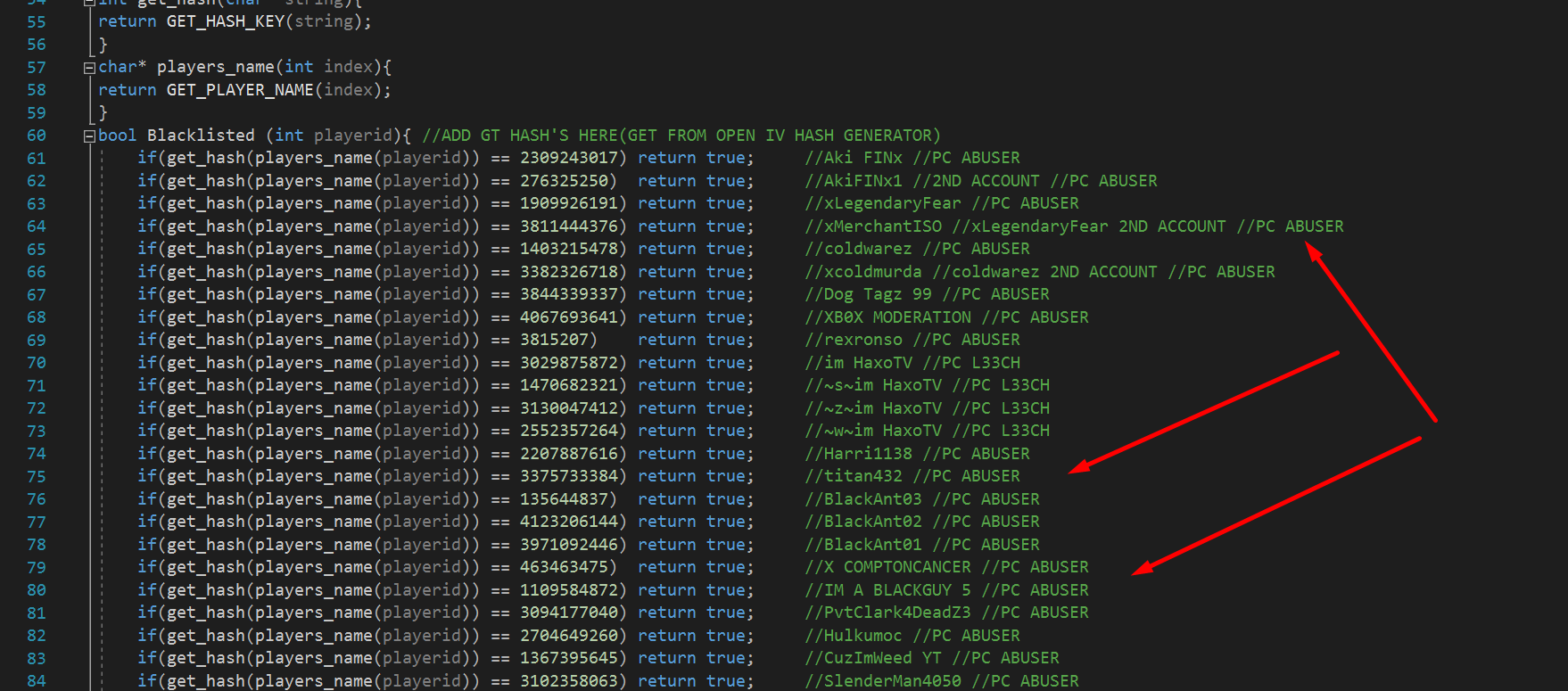The width and height of the screenshot is (1568, 691).
Task: Click the //im HaxoTV comment on line 70
Action: 858,363
